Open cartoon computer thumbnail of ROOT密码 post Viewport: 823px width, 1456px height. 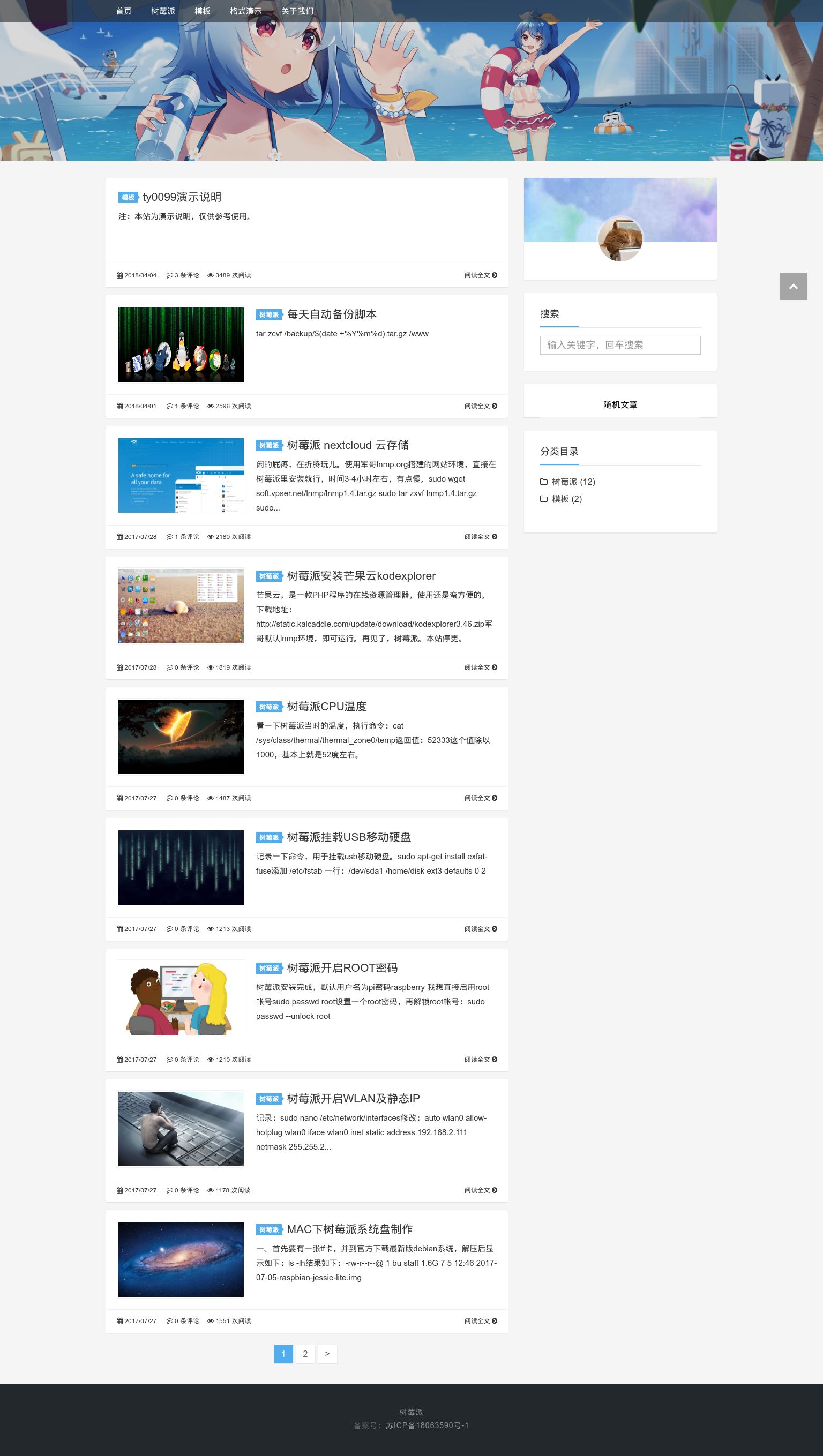coord(181,998)
